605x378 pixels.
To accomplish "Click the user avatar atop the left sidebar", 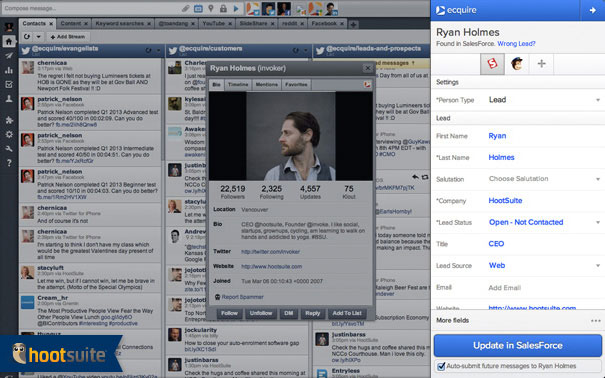I will [9, 27].
